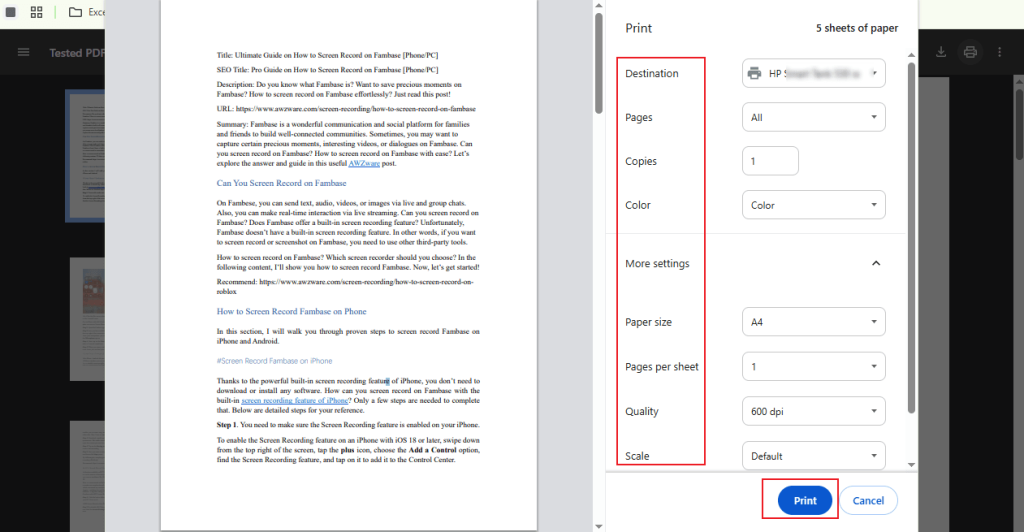Click the printer icon in PDF toolbar

[970, 52]
